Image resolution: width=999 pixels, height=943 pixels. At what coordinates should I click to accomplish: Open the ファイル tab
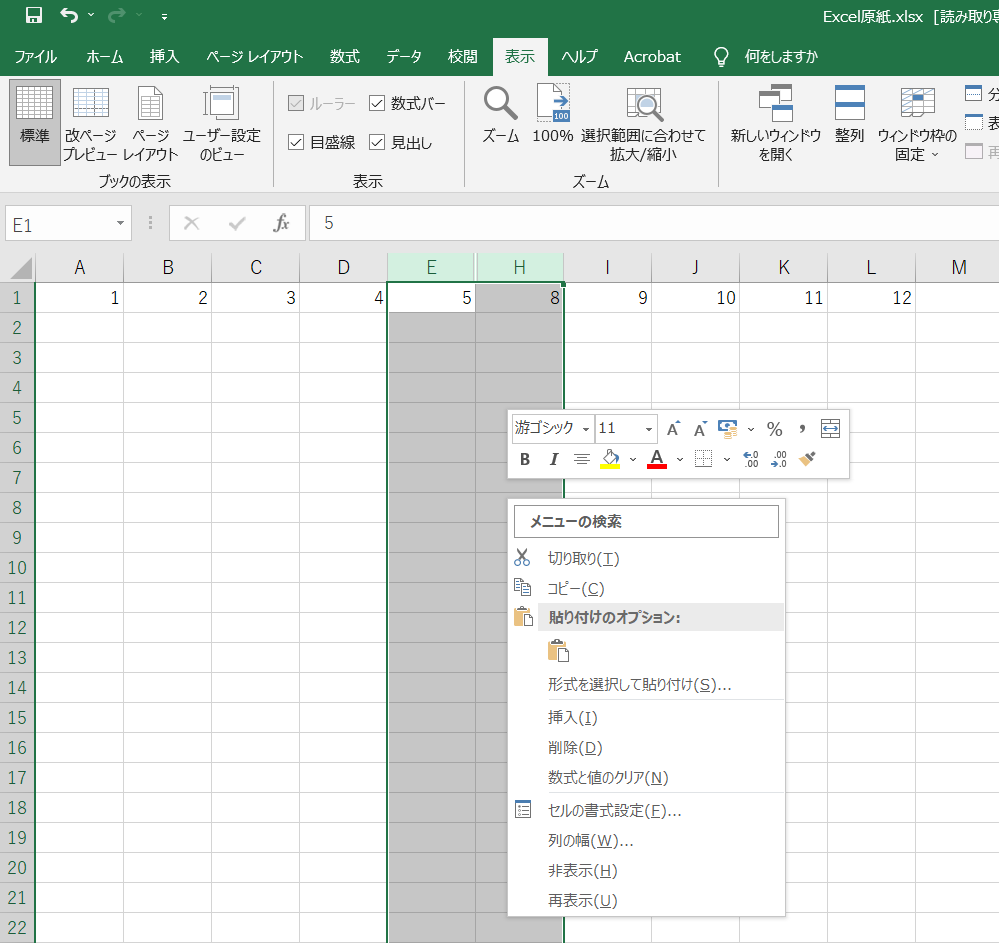point(36,57)
